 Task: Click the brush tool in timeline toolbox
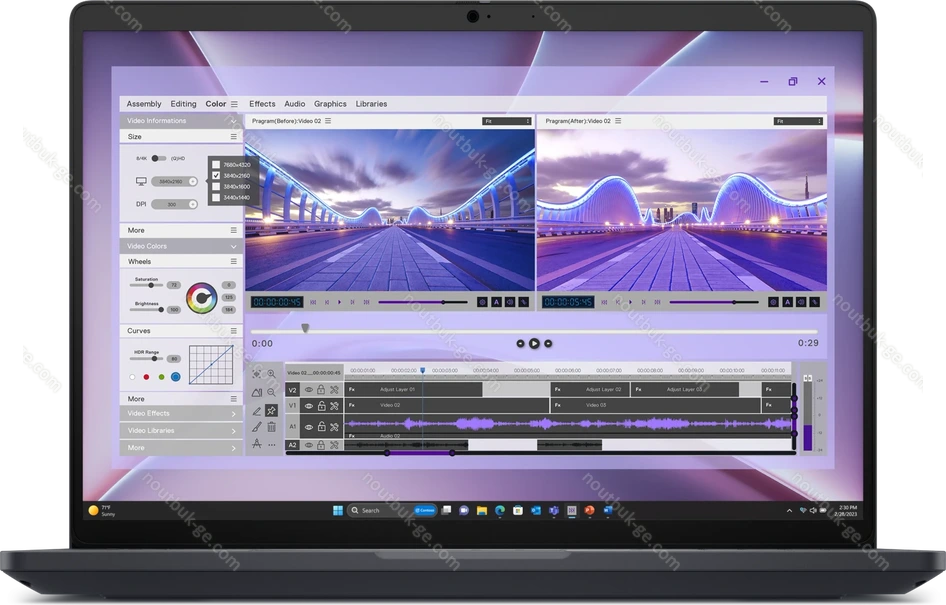(x=257, y=427)
